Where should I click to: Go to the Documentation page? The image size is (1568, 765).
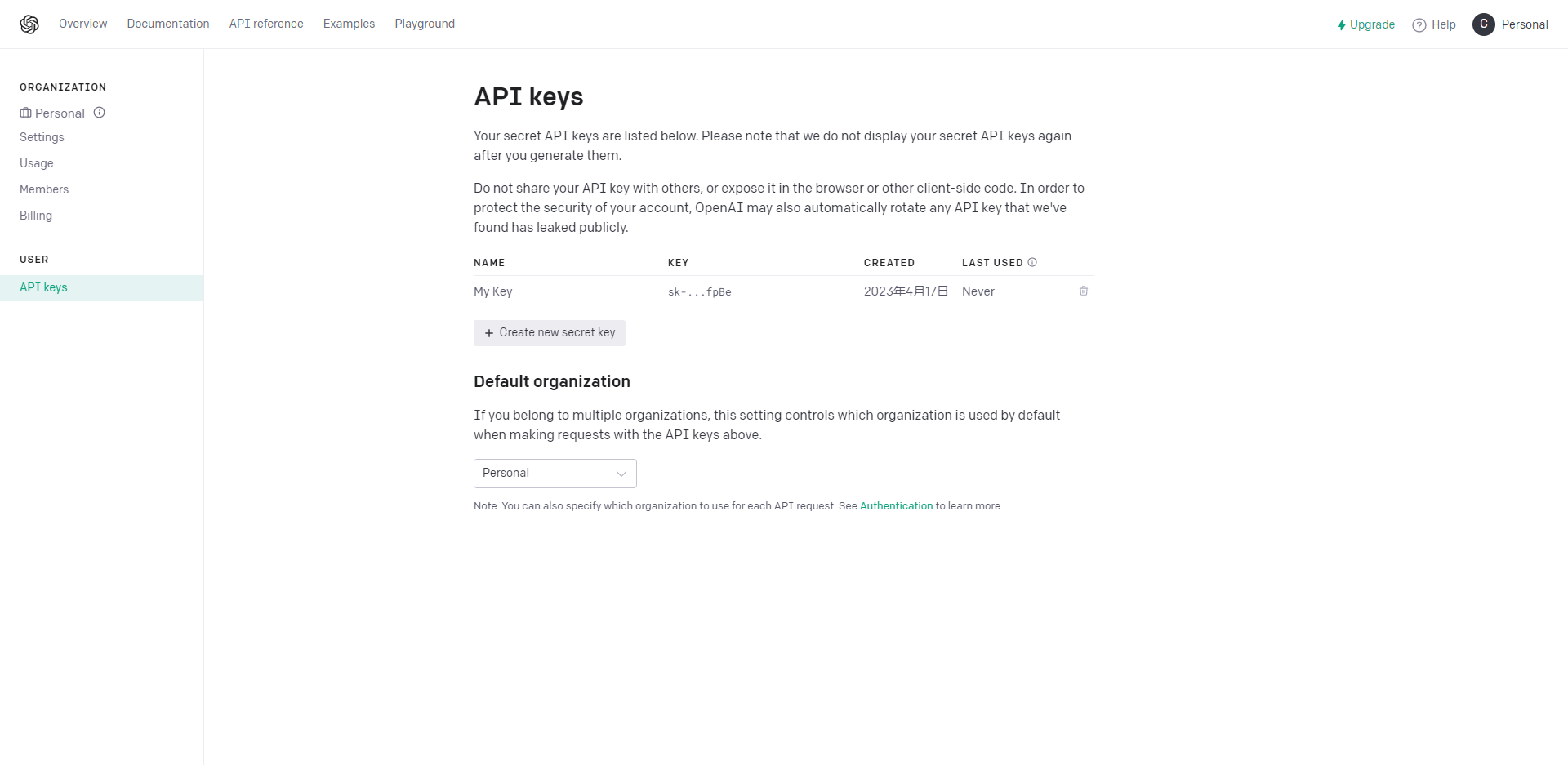pos(168,24)
